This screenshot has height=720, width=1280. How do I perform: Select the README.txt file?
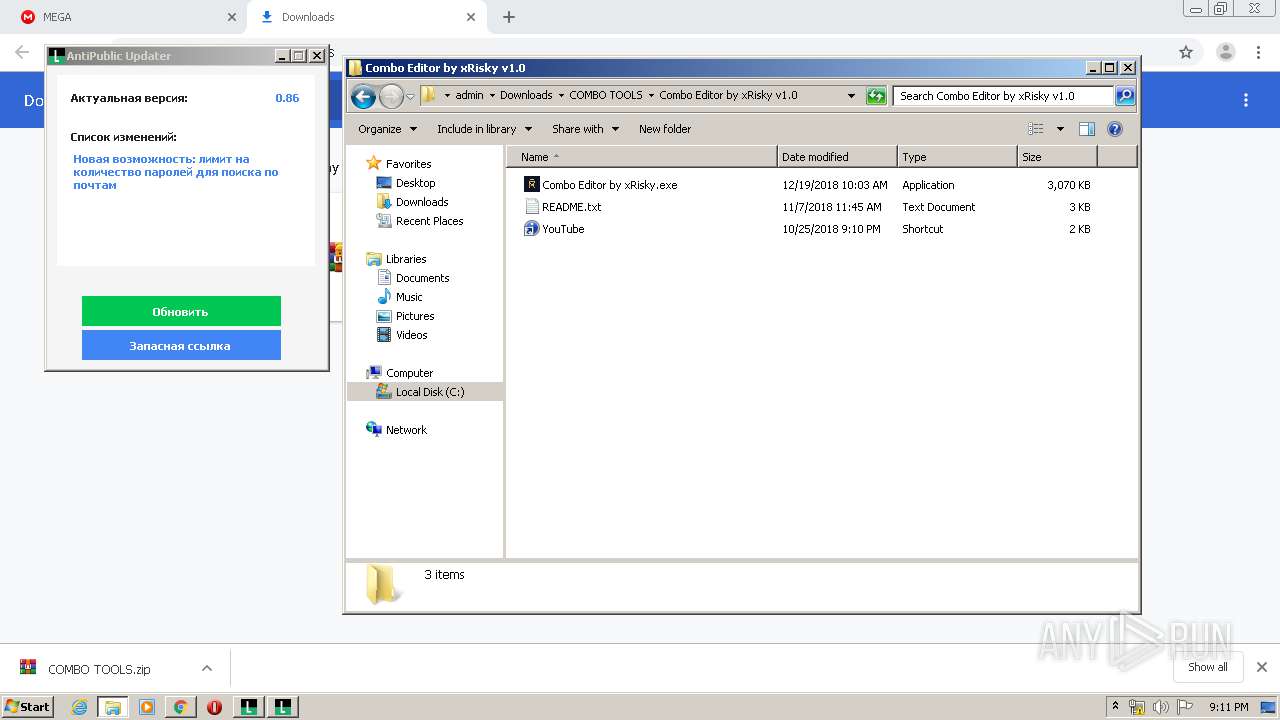[x=563, y=207]
